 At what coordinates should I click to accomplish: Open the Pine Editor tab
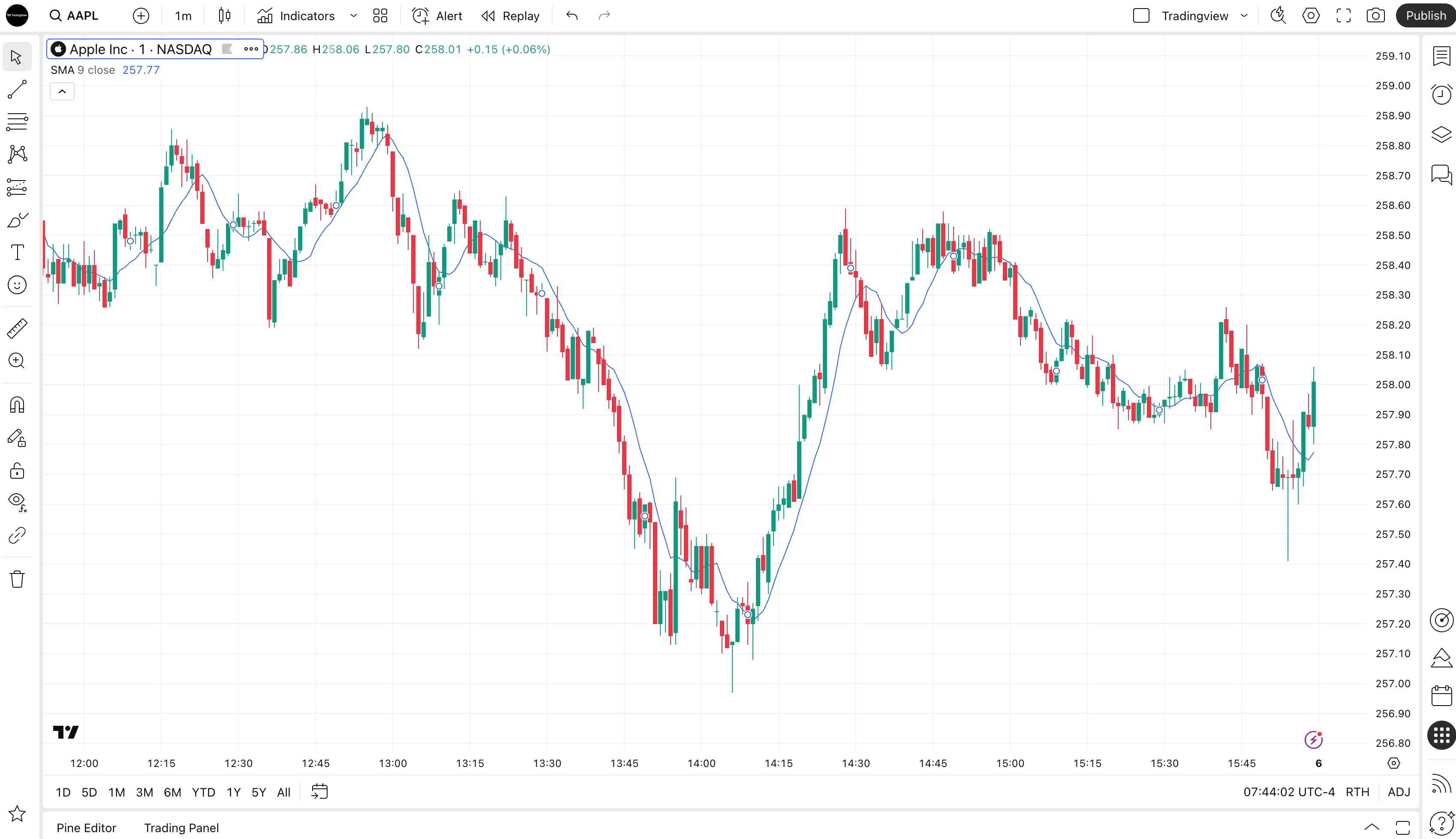(87, 827)
